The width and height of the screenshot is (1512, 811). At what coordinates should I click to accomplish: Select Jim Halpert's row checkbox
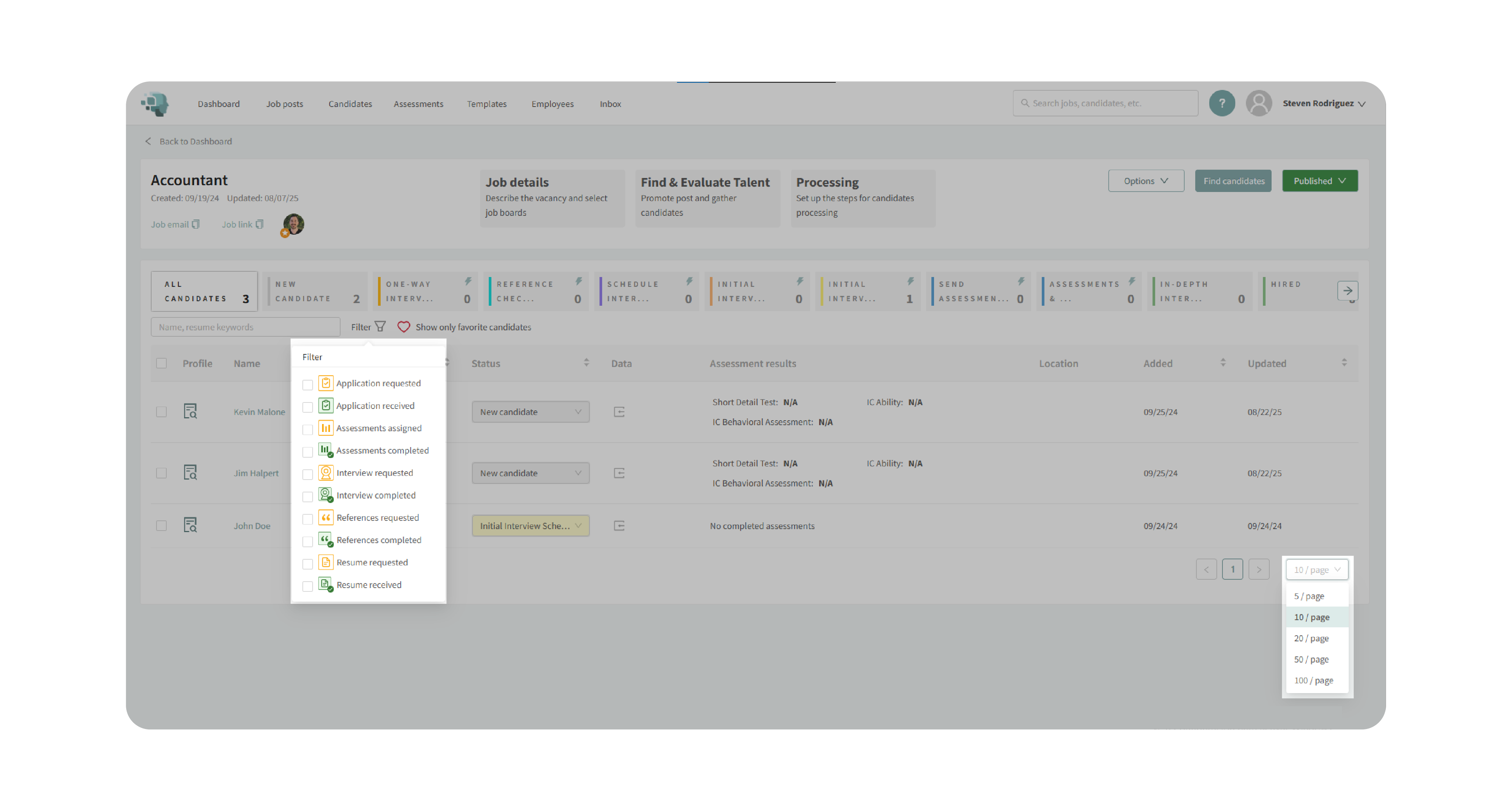coord(161,473)
